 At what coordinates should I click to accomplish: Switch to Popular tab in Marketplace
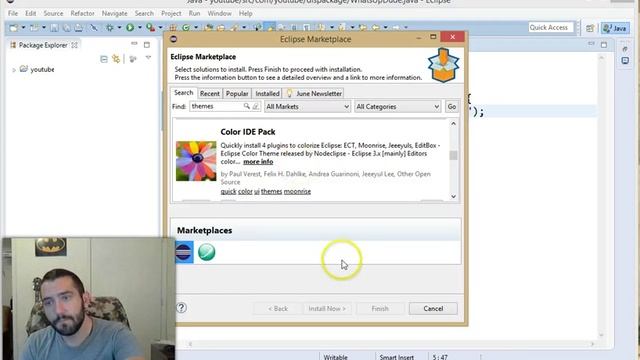tap(237, 93)
